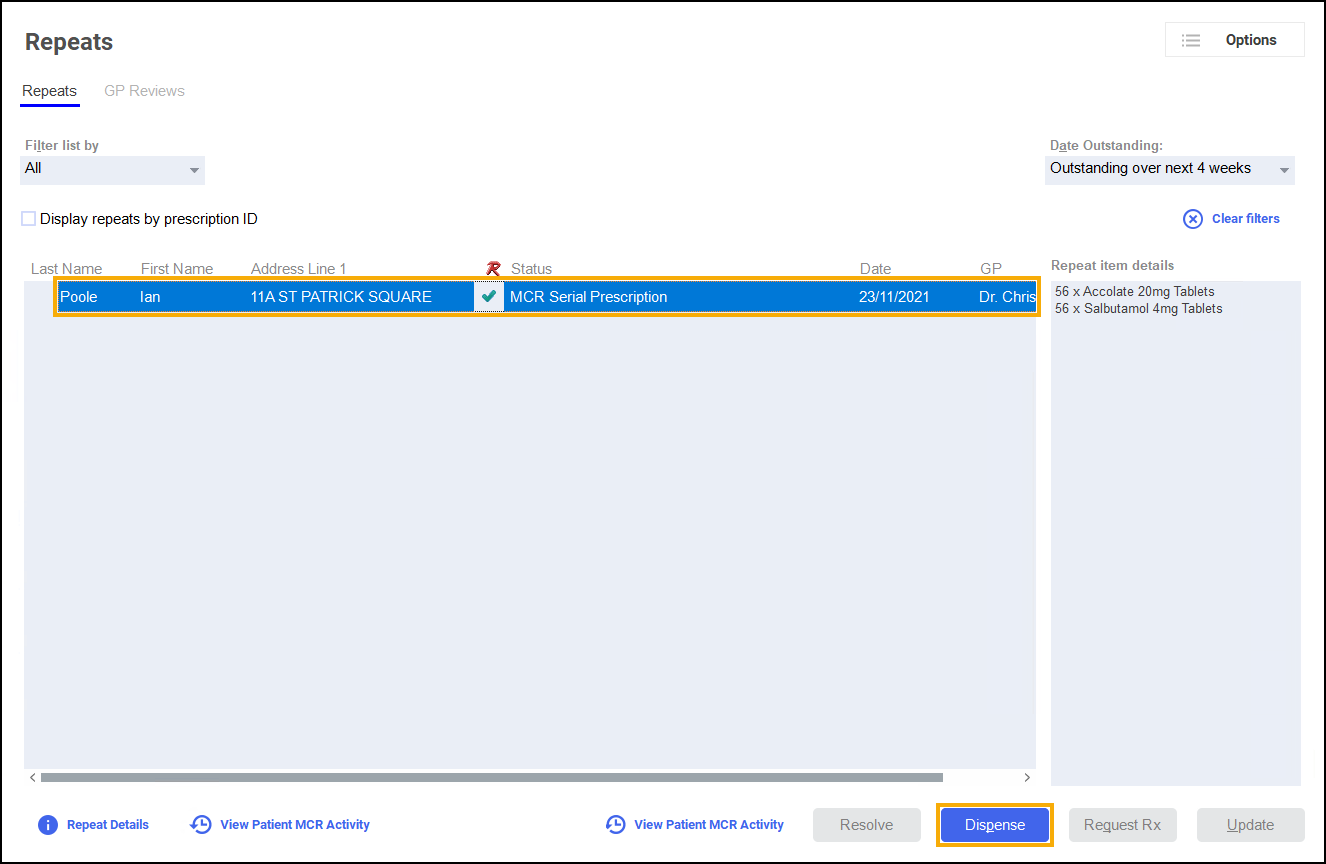Viewport: 1326px width, 864px height.
Task: Select the Repeats tab
Action: [49, 91]
